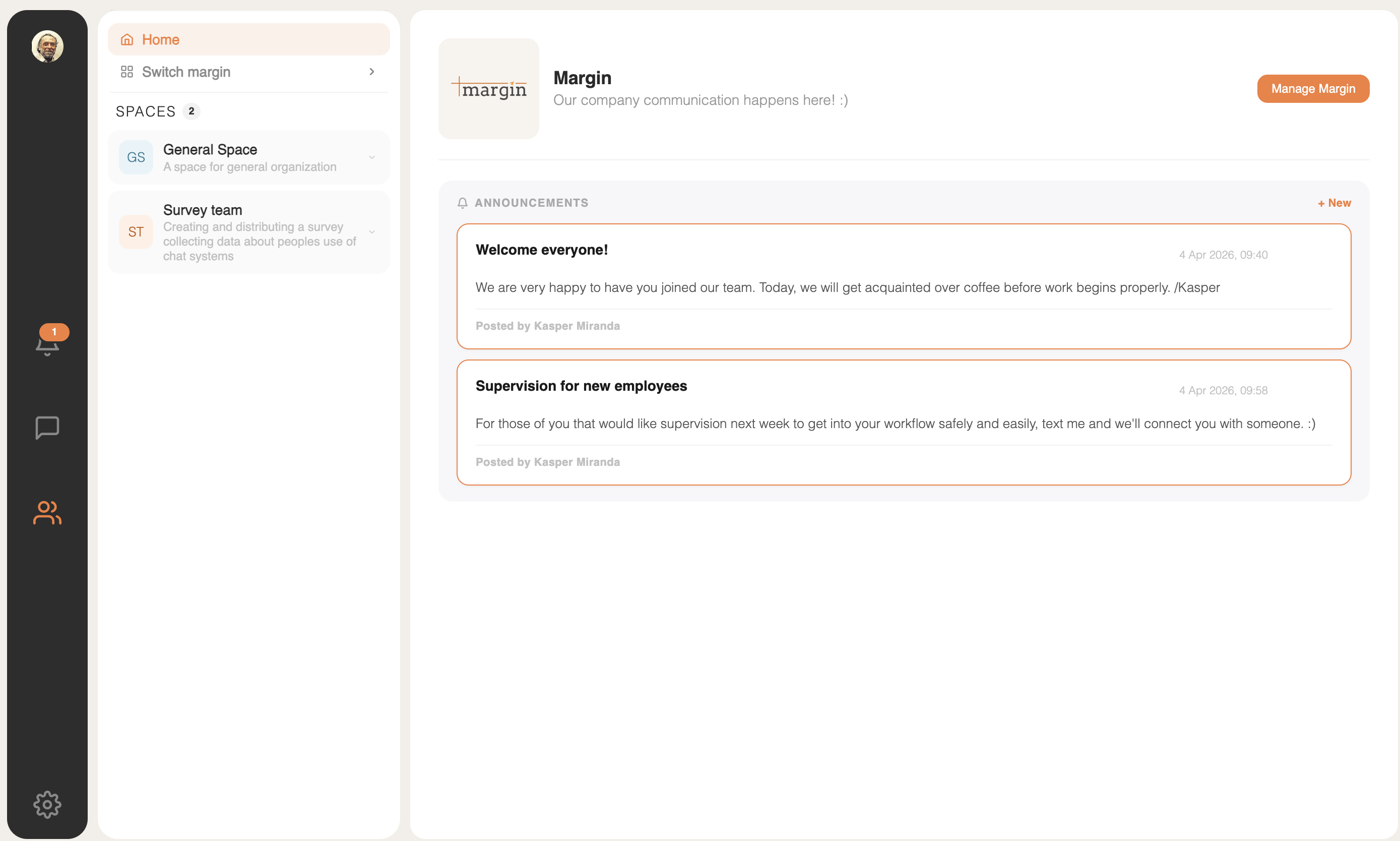The width and height of the screenshot is (1400, 841).
Task: Expand the General Space chevron
Action: [371, 157]
